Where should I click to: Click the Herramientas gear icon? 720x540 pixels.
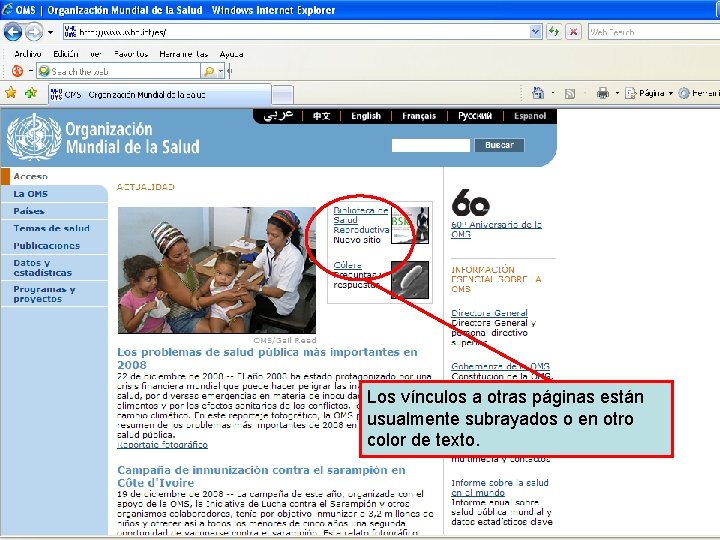click(x=684, y=93)
